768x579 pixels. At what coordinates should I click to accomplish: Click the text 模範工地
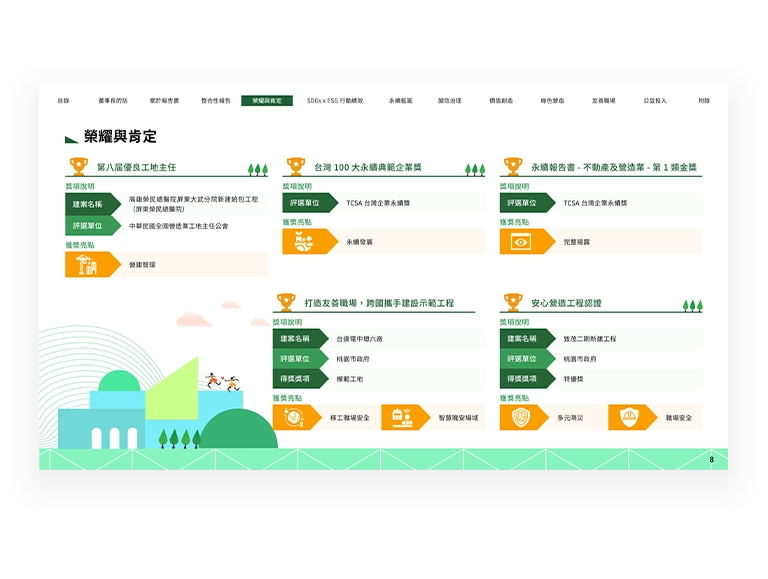coord(349,379)
